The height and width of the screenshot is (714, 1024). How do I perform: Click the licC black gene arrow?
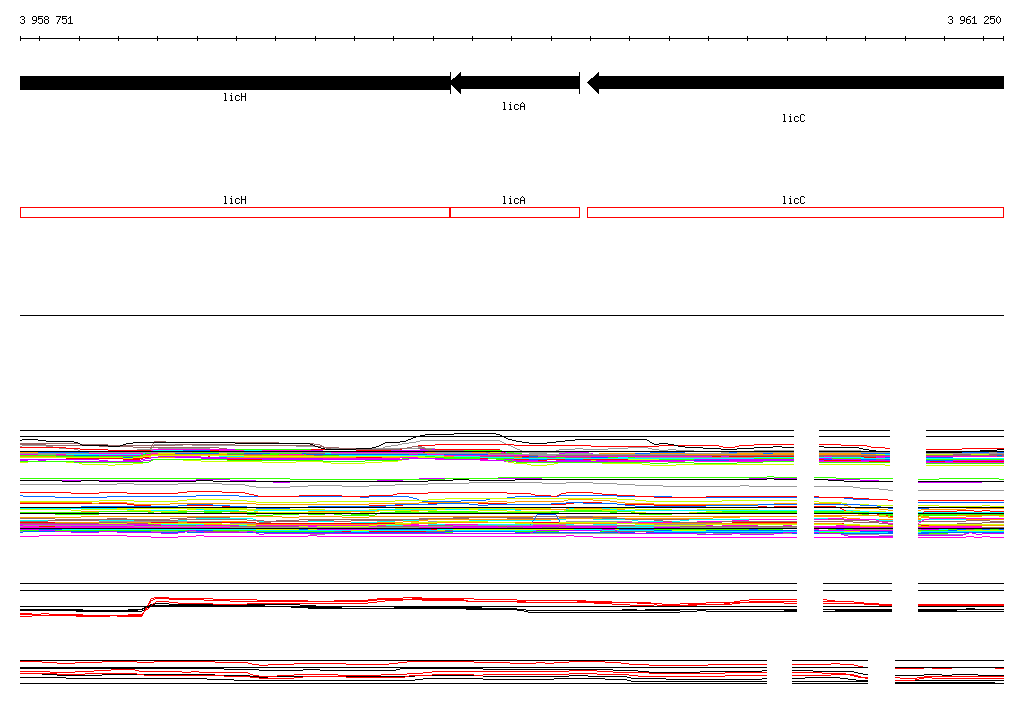click(x=795, y=83)
